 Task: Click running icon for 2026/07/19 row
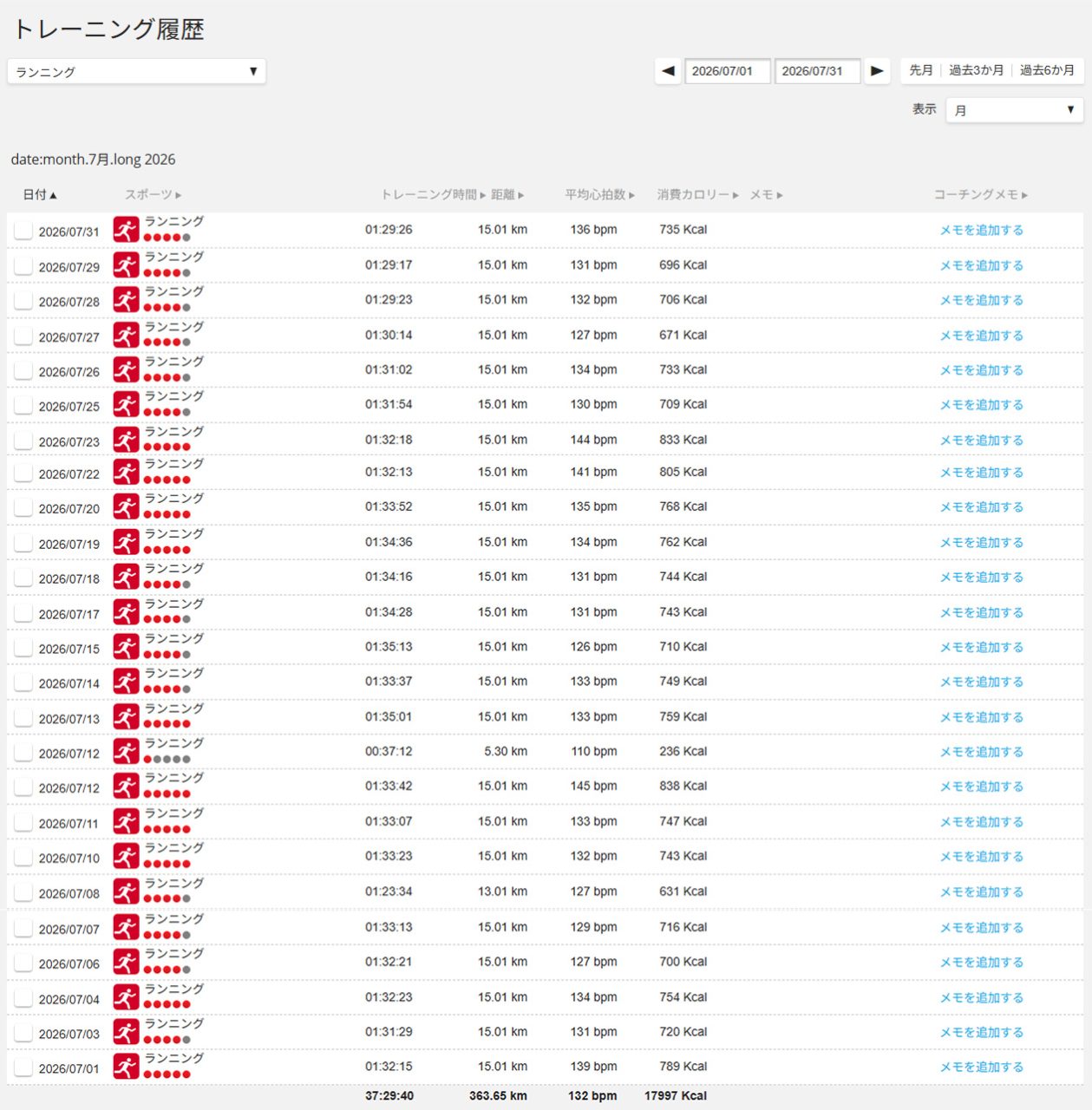click(127, 543)
